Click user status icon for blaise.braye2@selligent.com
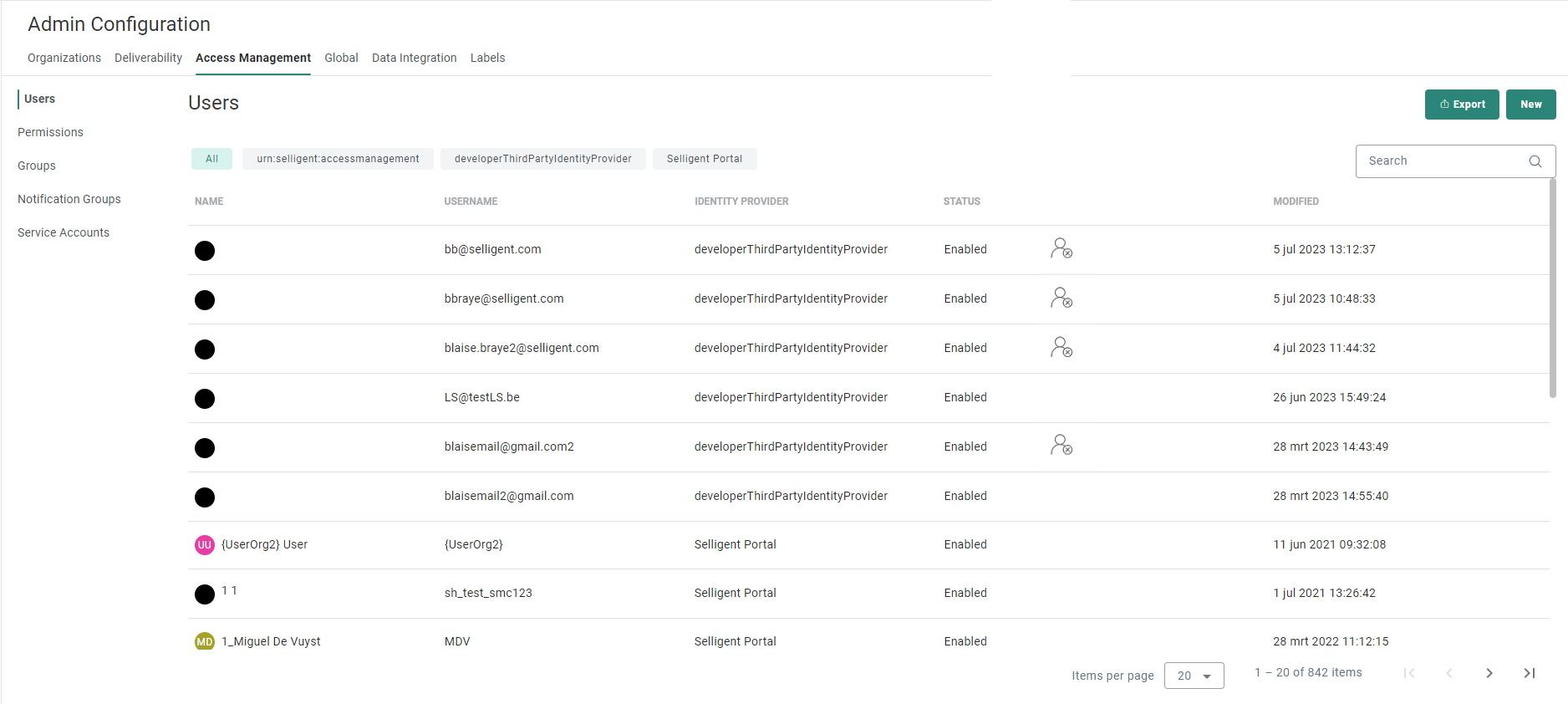Viewport: 1568px width, 704px height. [1061, 347]
